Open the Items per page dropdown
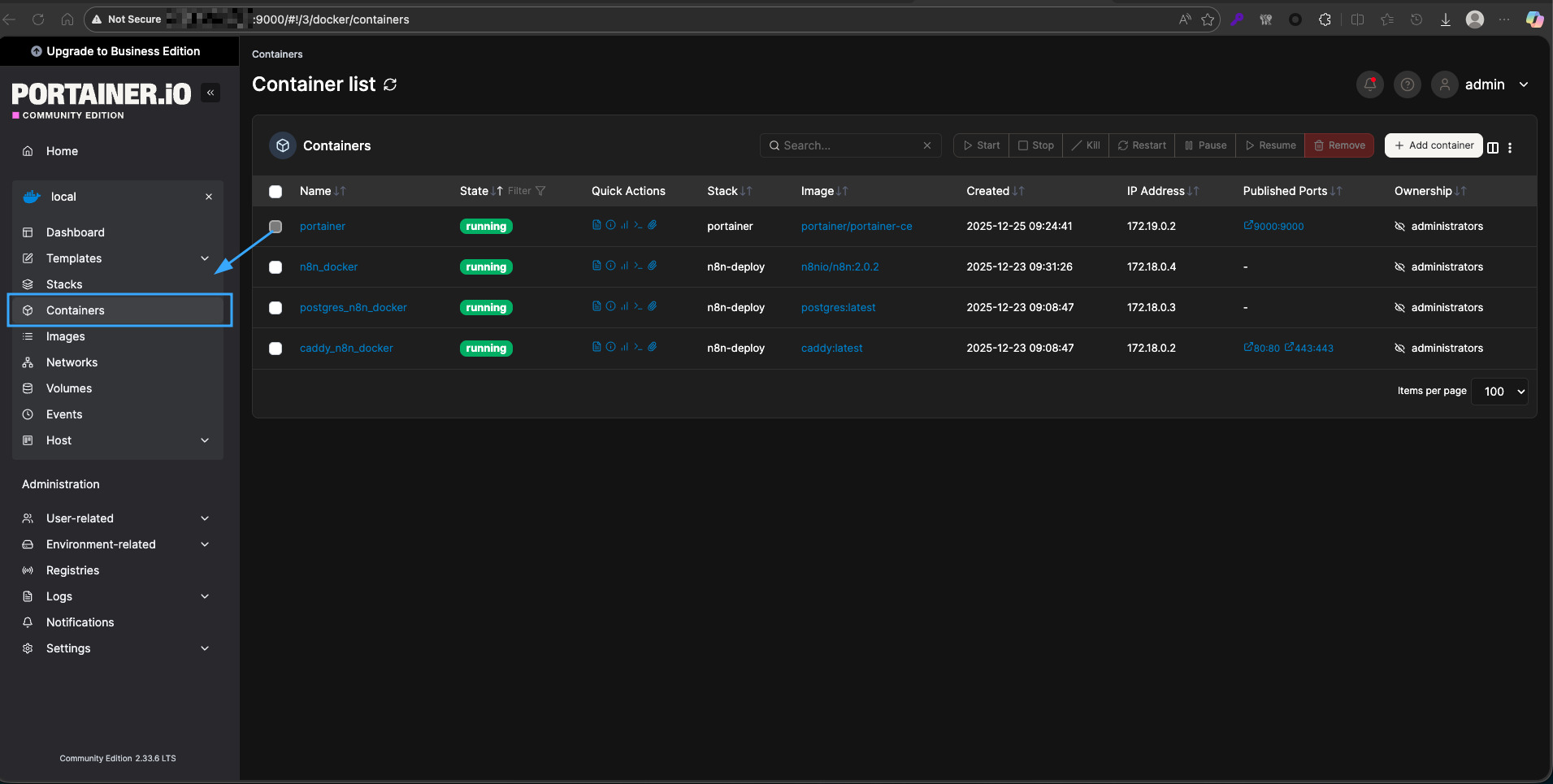The width and height of the screenshot is (1553, 784). [1500, 392]
